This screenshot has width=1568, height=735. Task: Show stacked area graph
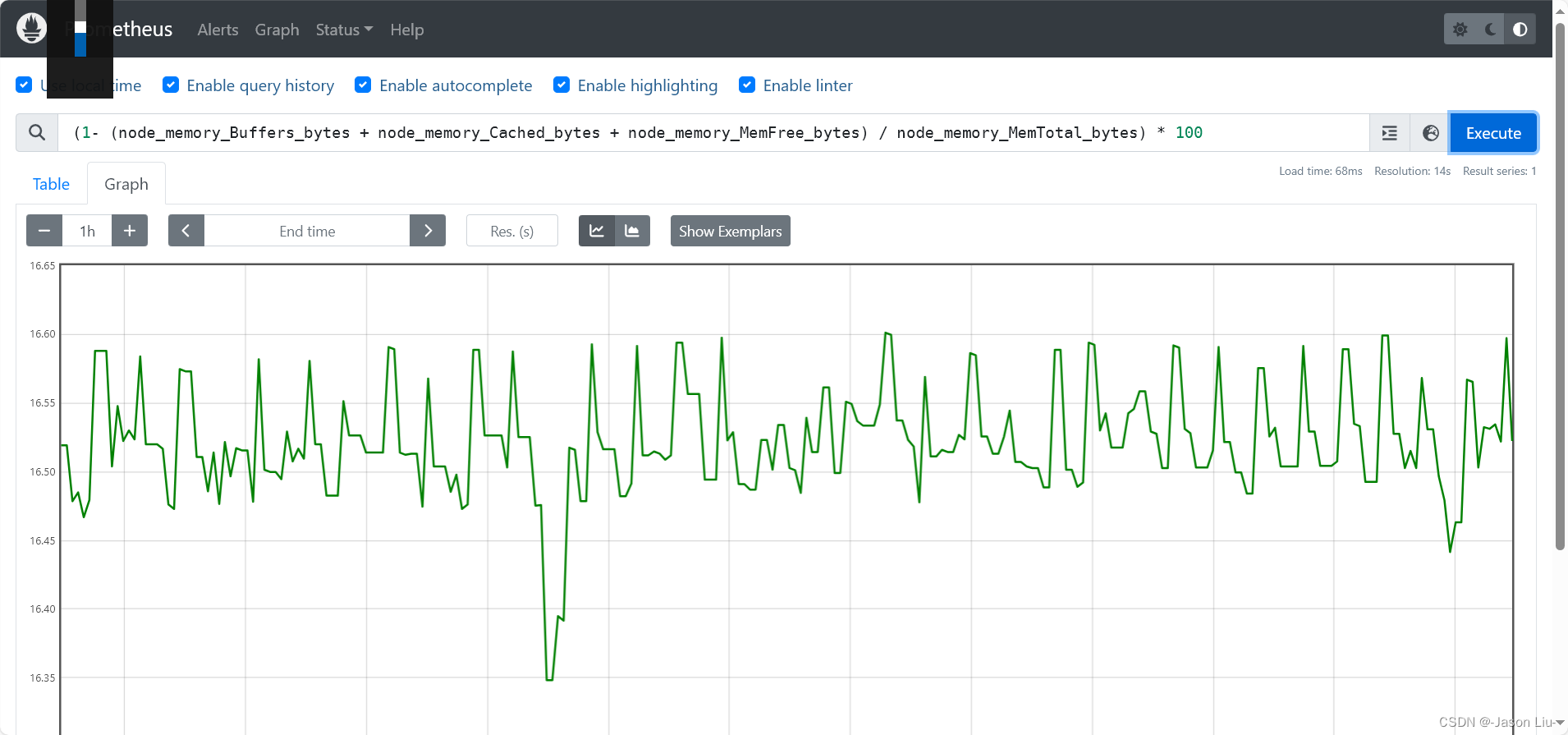(x=632, y=231)
